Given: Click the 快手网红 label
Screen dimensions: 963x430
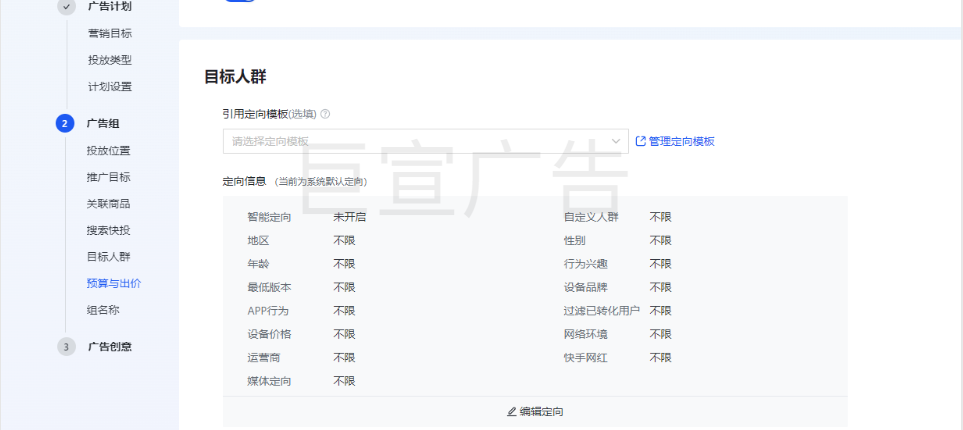Looking at the screenshot, I should click(586, 358).
